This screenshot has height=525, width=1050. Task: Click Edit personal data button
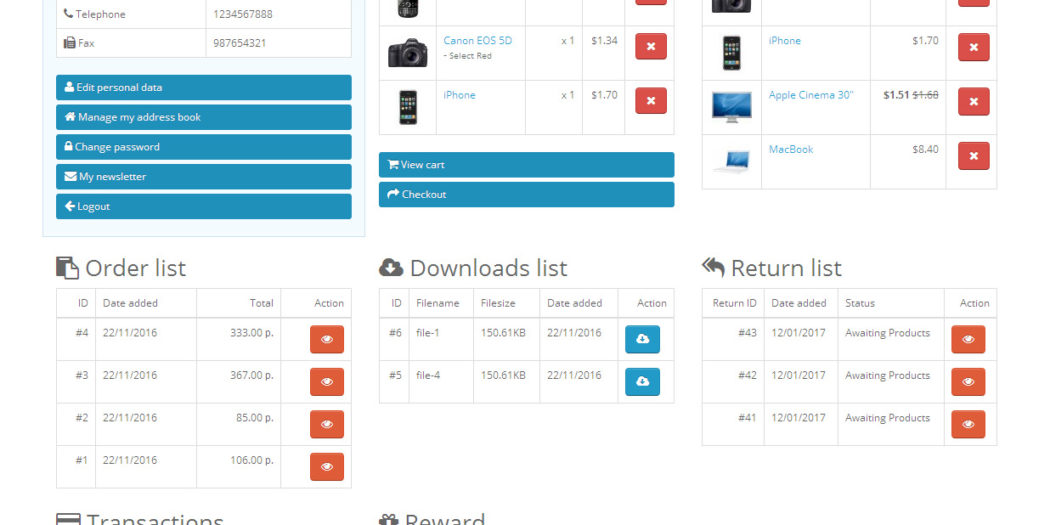(204, 88)
